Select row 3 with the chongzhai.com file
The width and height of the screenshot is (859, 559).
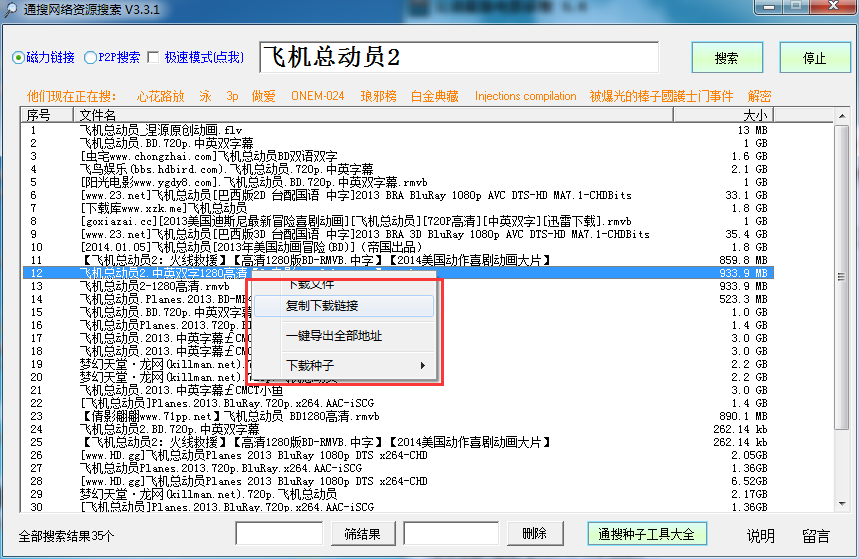[x=398, y=156]
